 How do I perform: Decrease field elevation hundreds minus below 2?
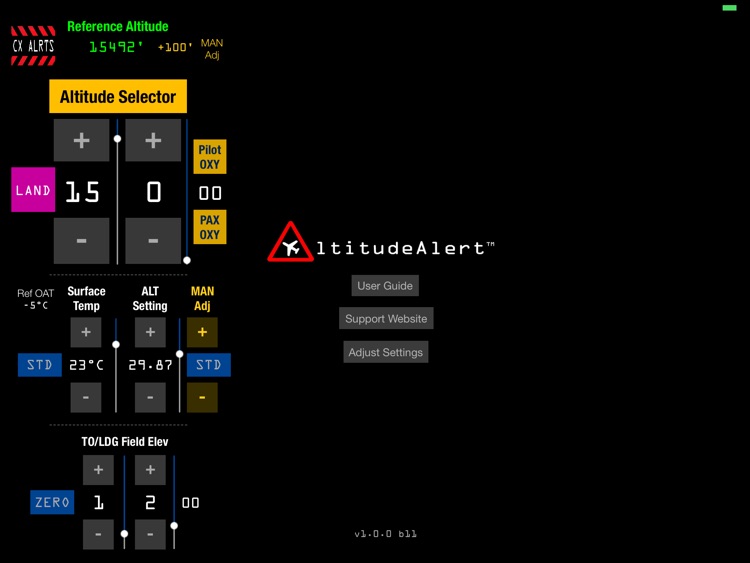[150, 534]
